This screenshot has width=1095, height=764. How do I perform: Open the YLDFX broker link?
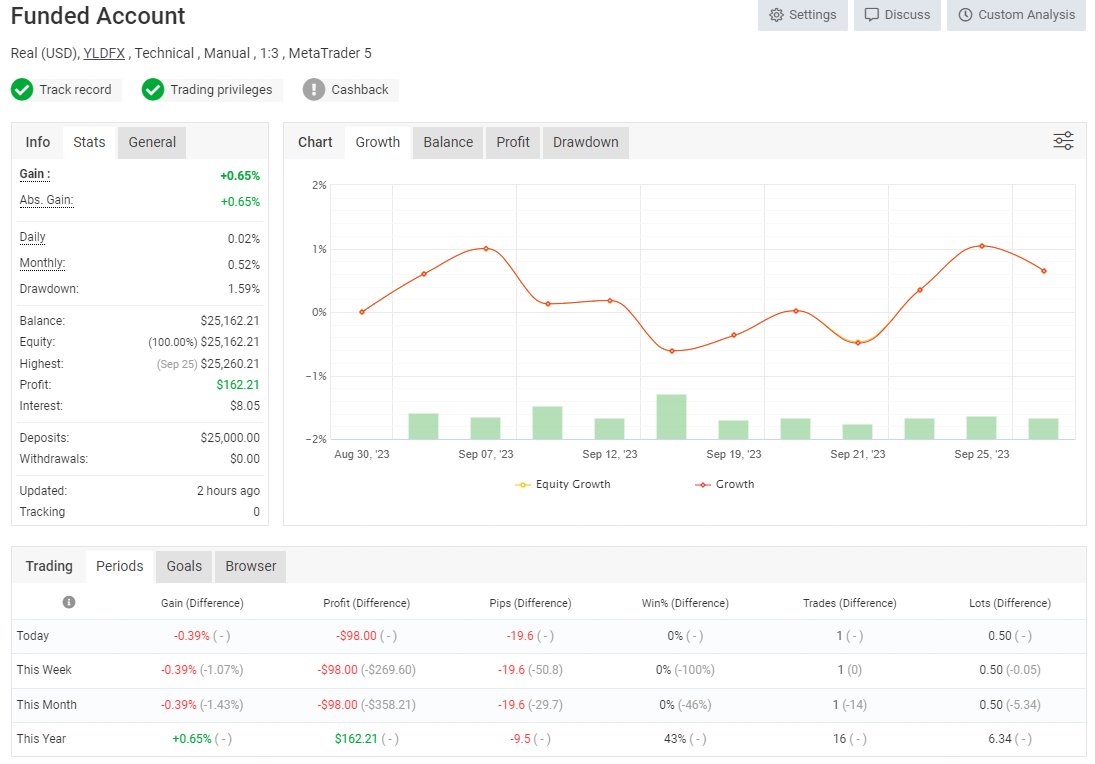pos(104,53)
